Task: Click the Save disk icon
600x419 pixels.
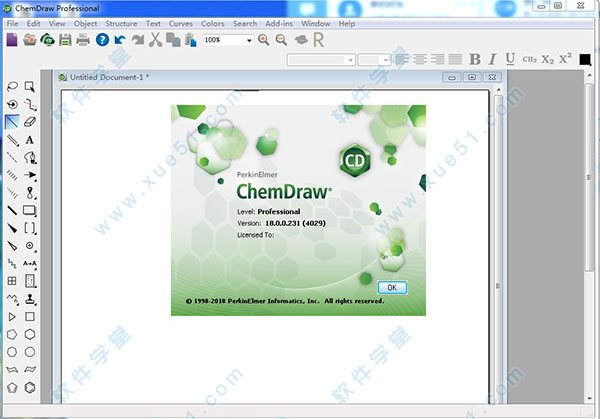Action: point(65,40)
